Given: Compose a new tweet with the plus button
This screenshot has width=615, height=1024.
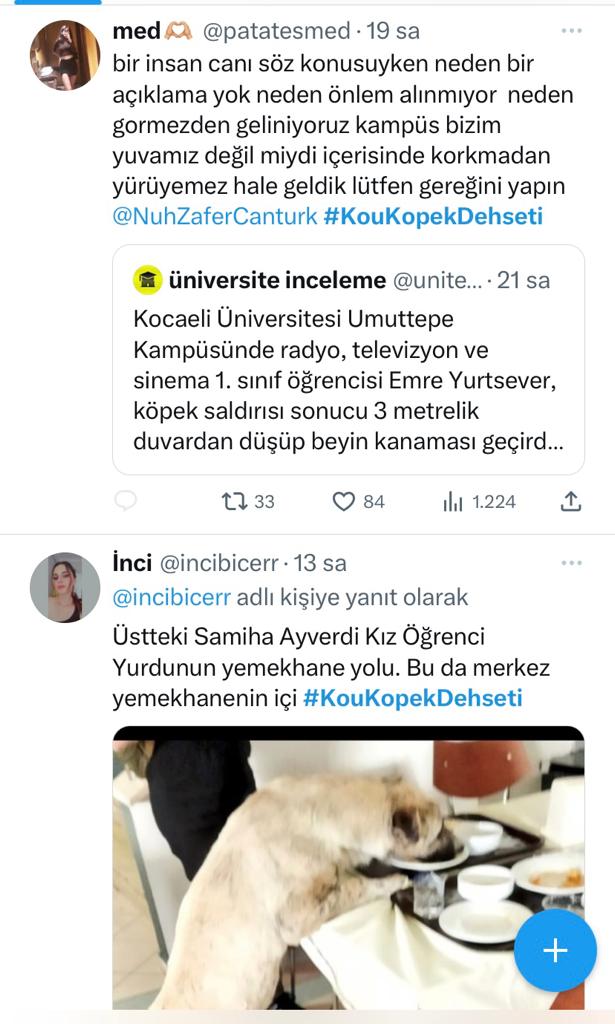Looking at the screenshot, I should (555, 950).
